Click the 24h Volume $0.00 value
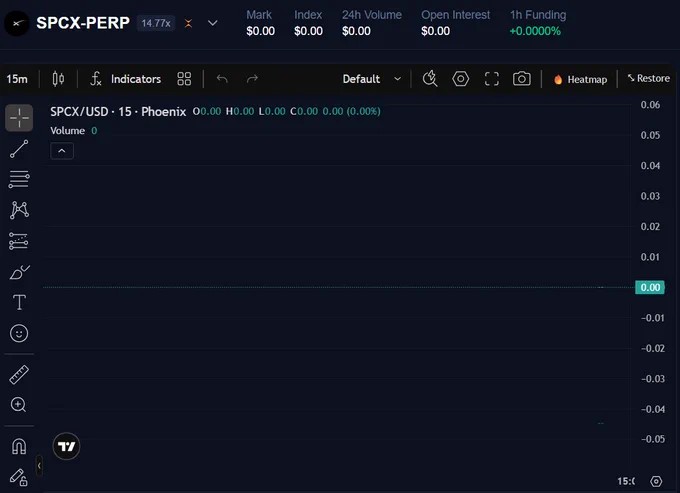680x493 pixels. coord(356,31)
